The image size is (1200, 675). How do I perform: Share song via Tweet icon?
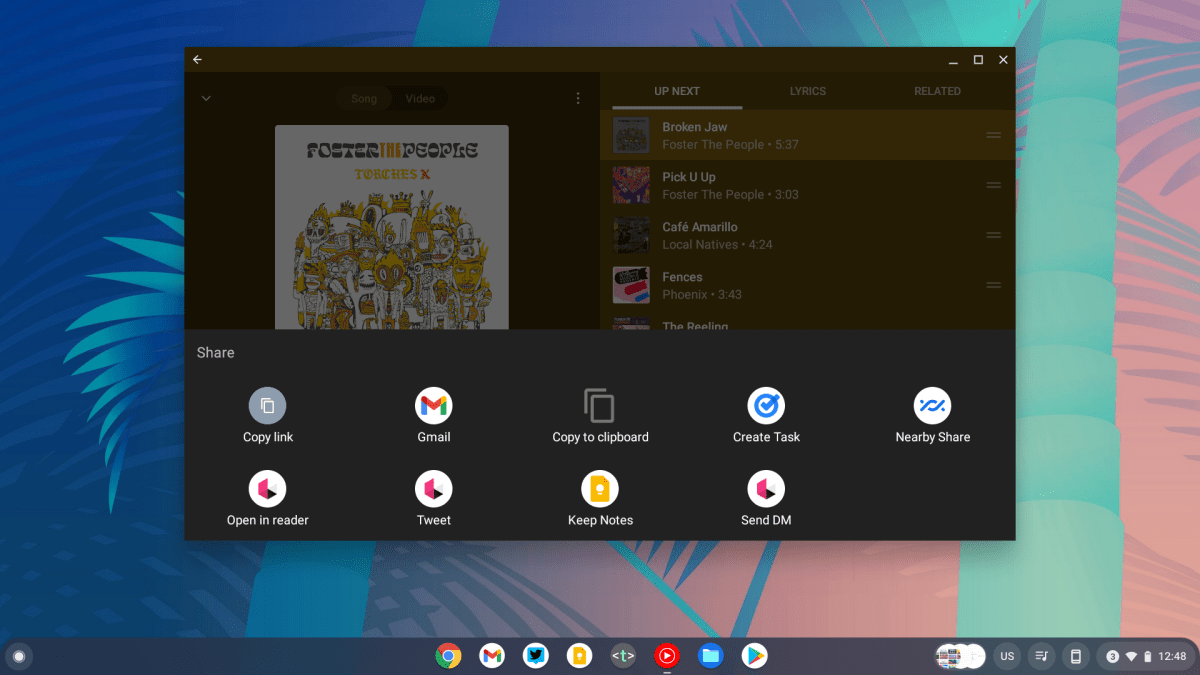(433, 489)
